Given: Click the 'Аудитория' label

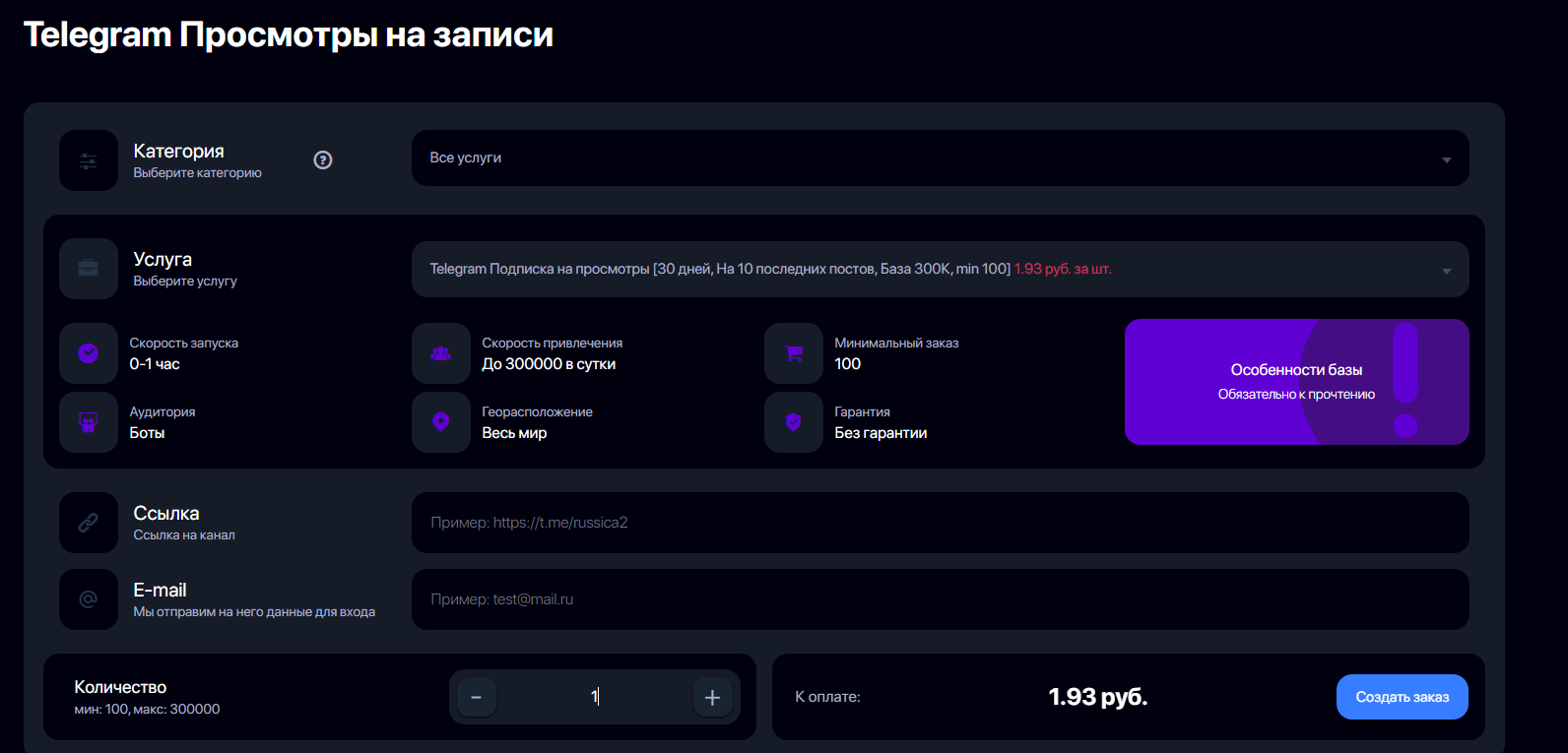Looking at the screenshot, I should pyautogui.click(x=163, y=412).
